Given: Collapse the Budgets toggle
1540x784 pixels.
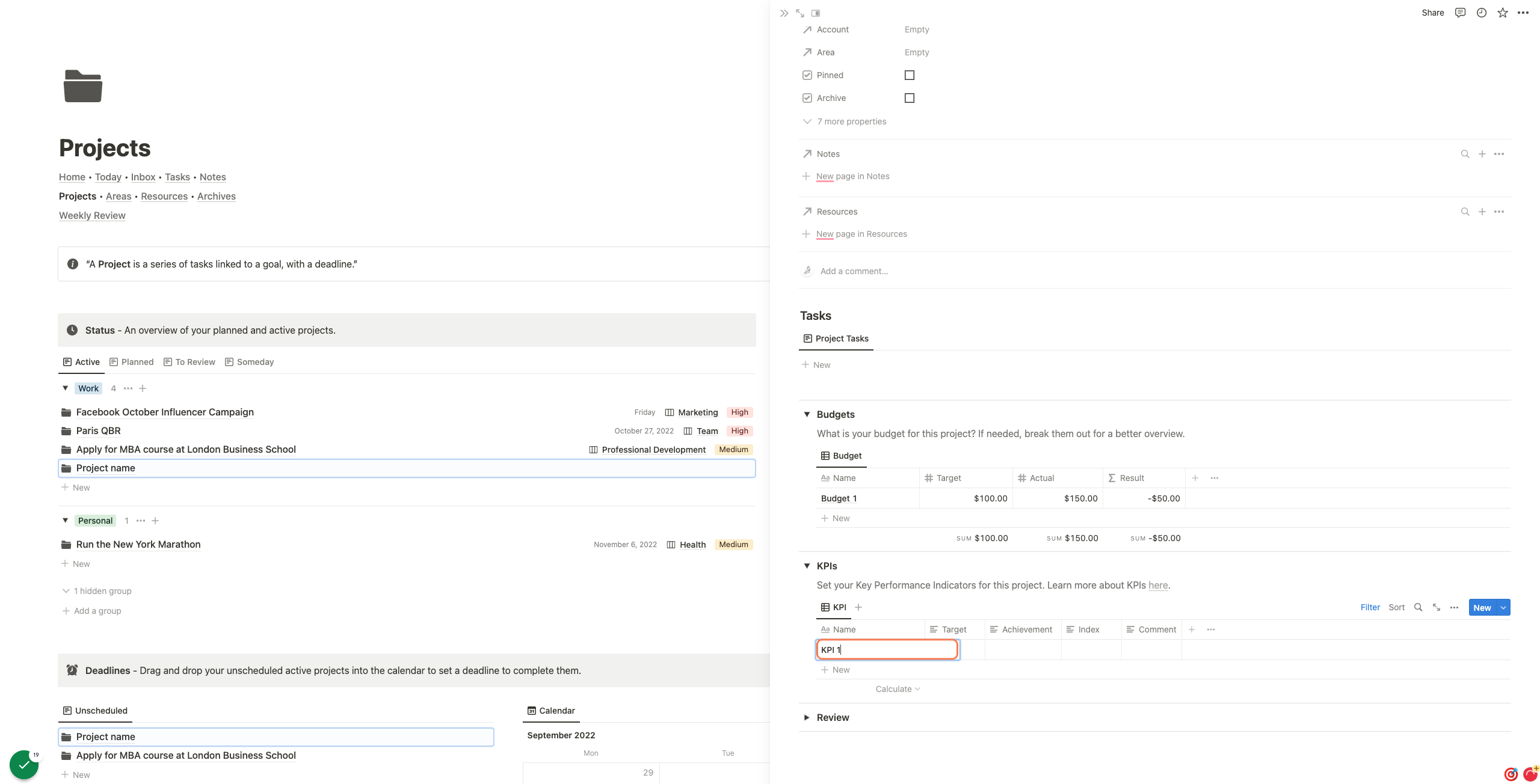Looking at the screenshot, I should (x=807, y=414).
